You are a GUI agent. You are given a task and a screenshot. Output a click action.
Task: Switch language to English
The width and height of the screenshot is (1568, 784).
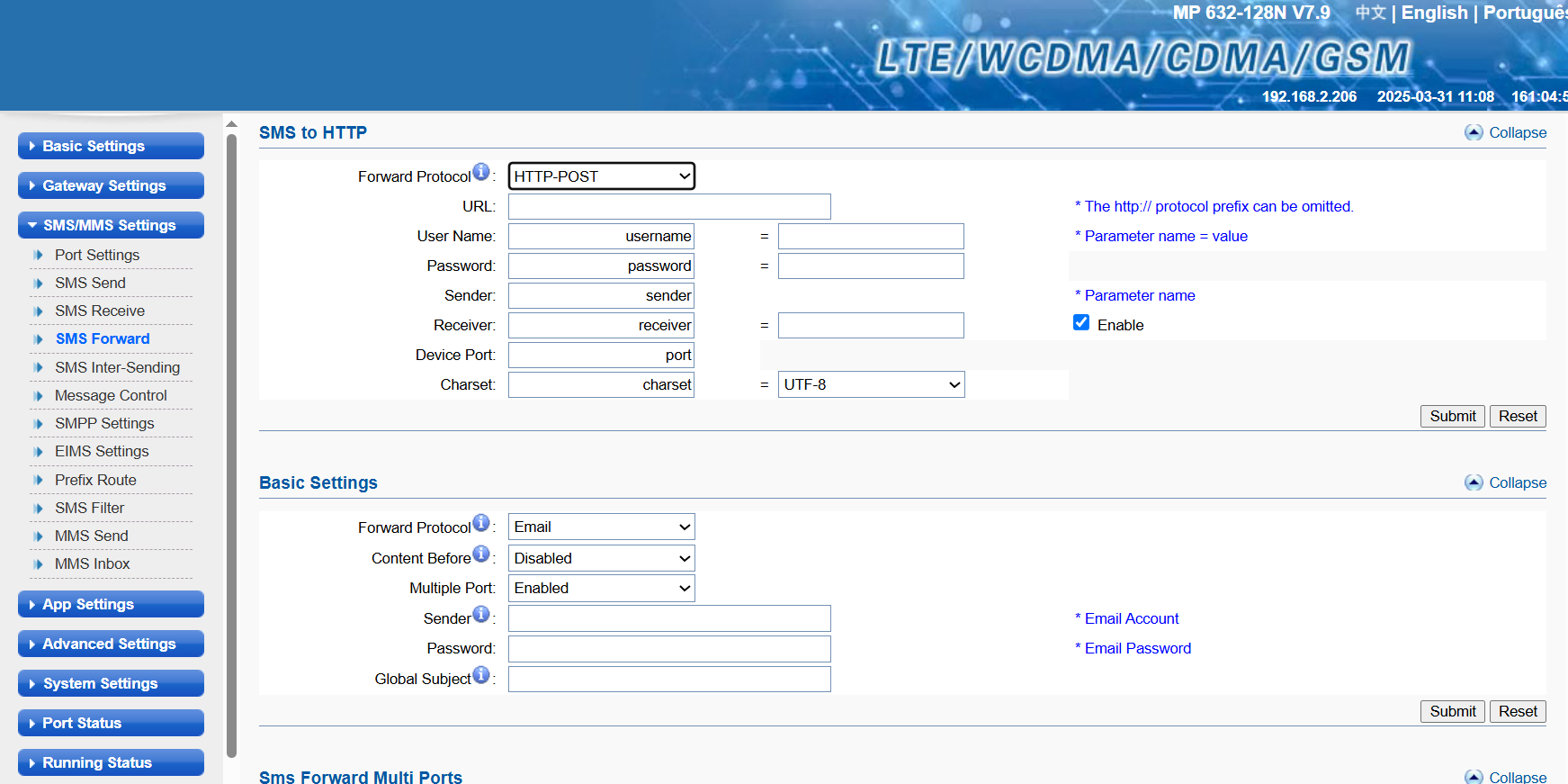[1434, 13]
